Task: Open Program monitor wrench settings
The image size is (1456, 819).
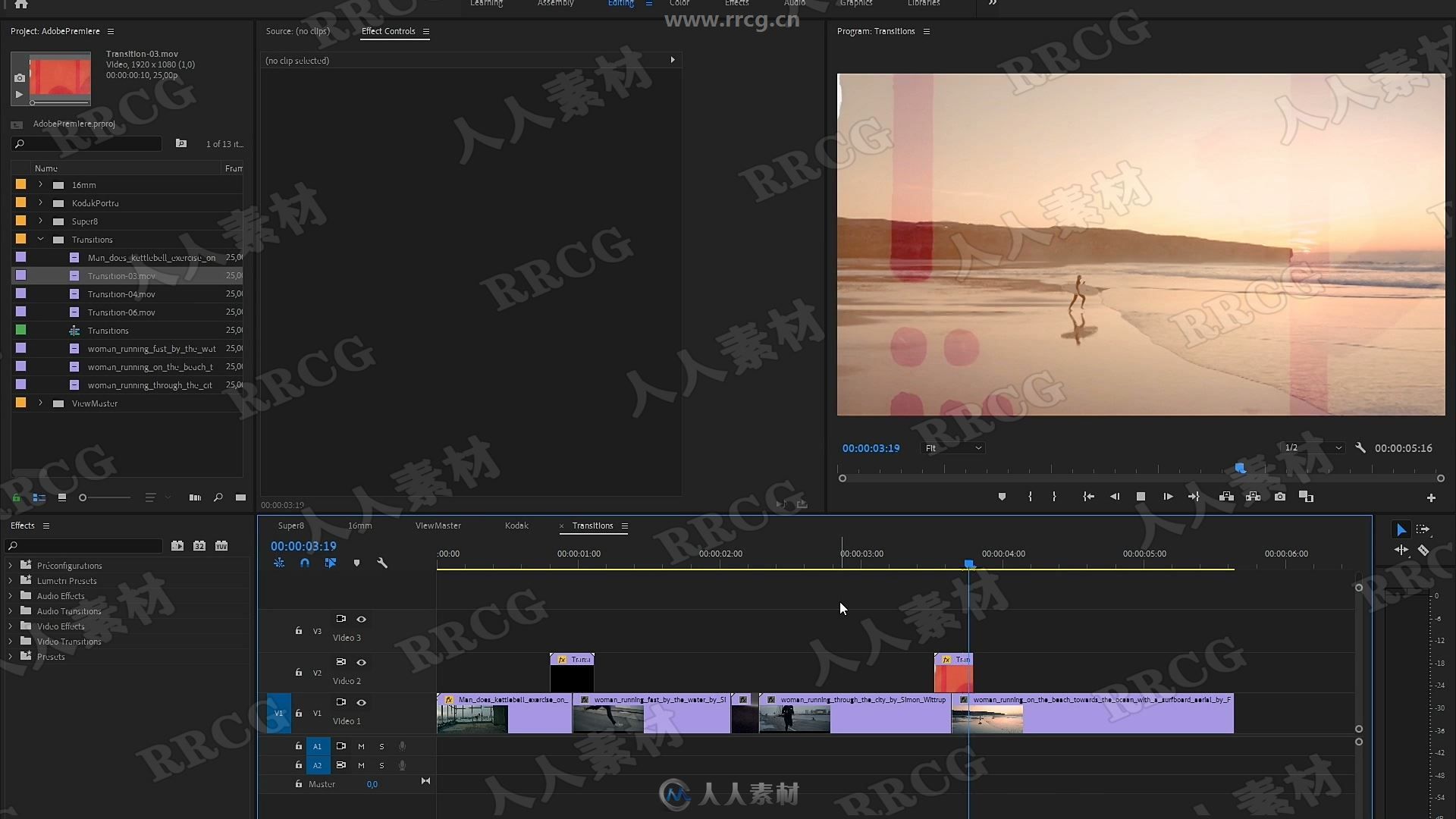Action: pyautogui.click(x=1360, y=448)
